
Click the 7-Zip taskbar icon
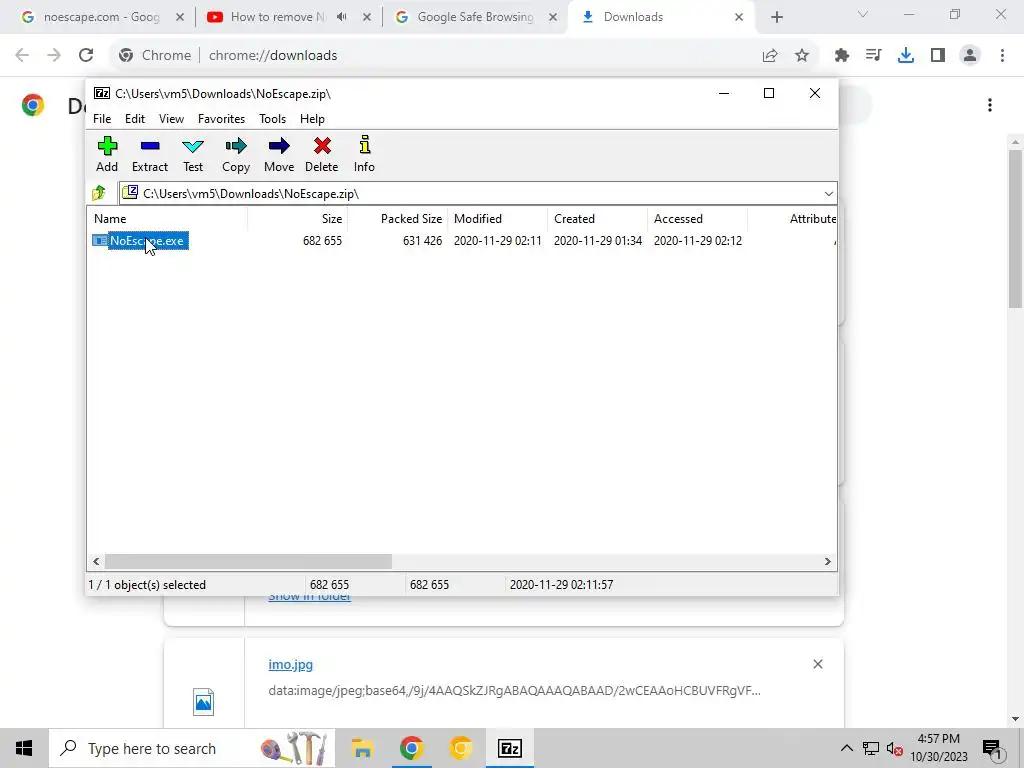[x=509, y=748]
